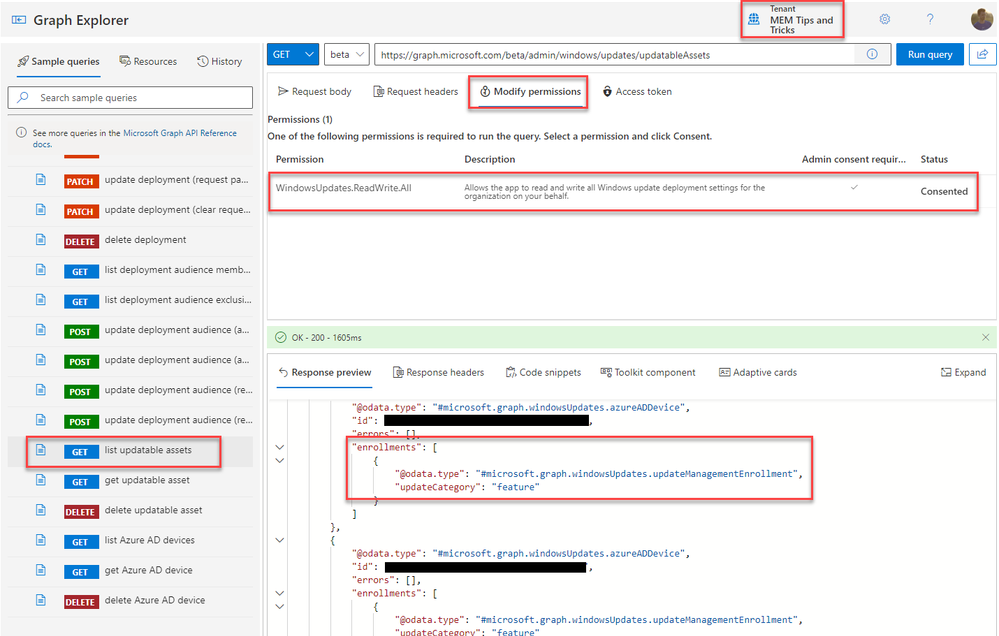
Task: Select 'get Azure AD device' sample query
Action: point(131,570)
